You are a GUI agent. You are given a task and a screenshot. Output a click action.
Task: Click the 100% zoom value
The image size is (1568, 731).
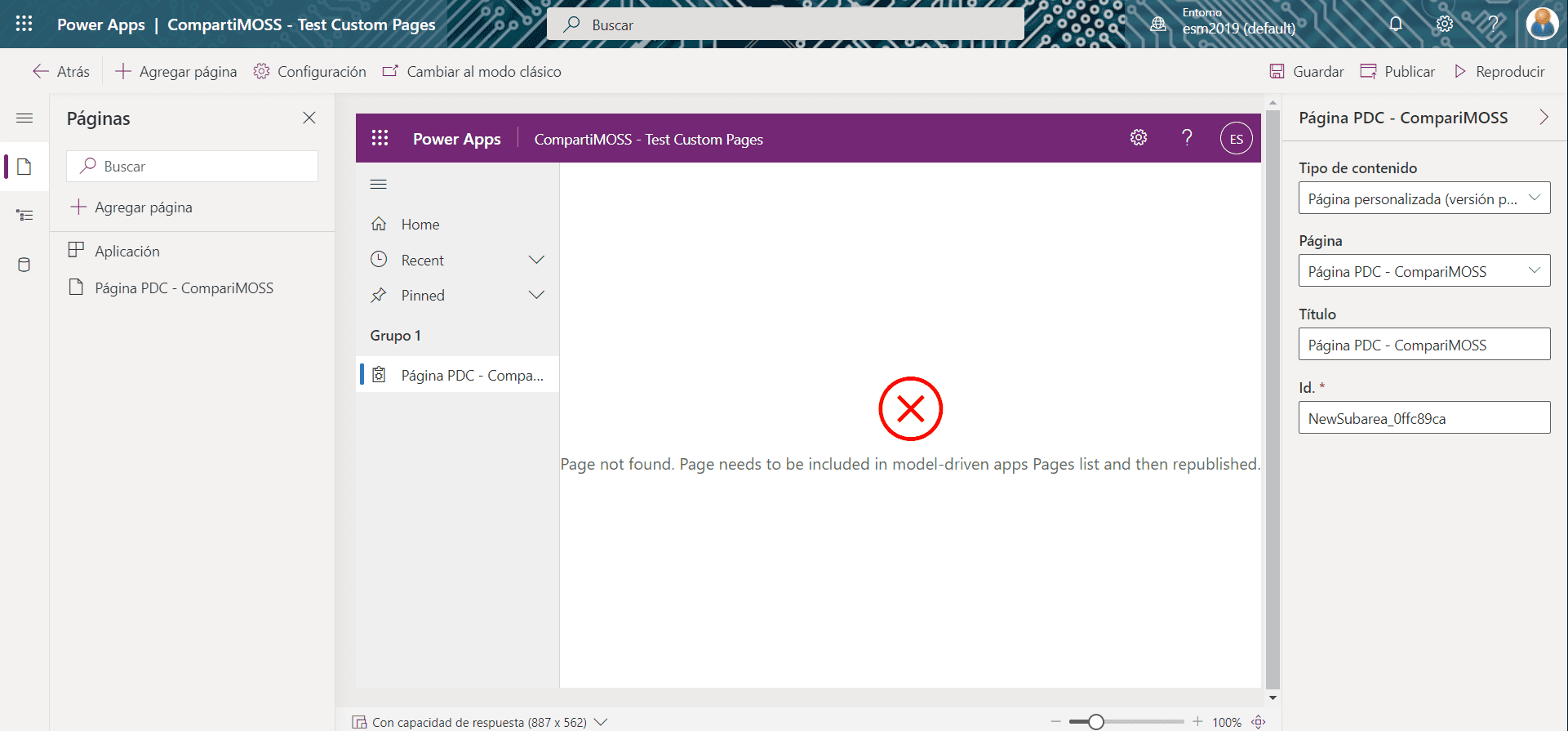[1227, 722]
